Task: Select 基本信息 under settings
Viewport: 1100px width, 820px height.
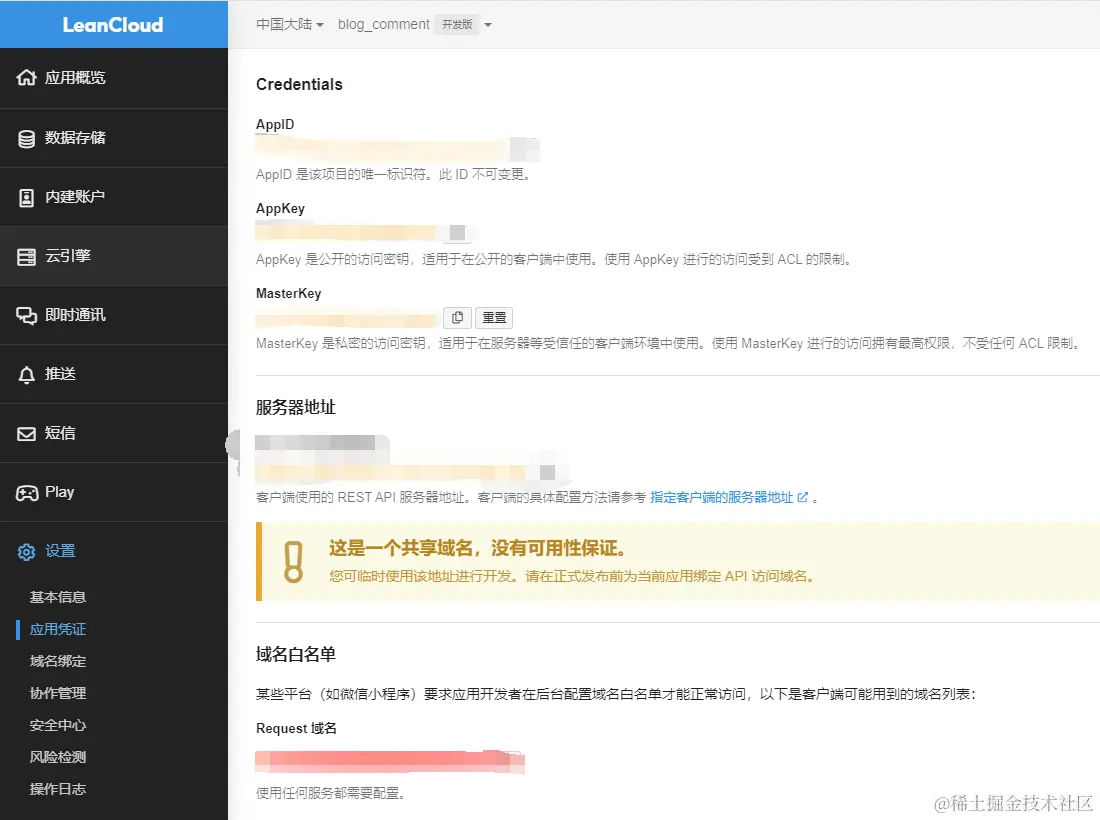Action: point(58,597)
